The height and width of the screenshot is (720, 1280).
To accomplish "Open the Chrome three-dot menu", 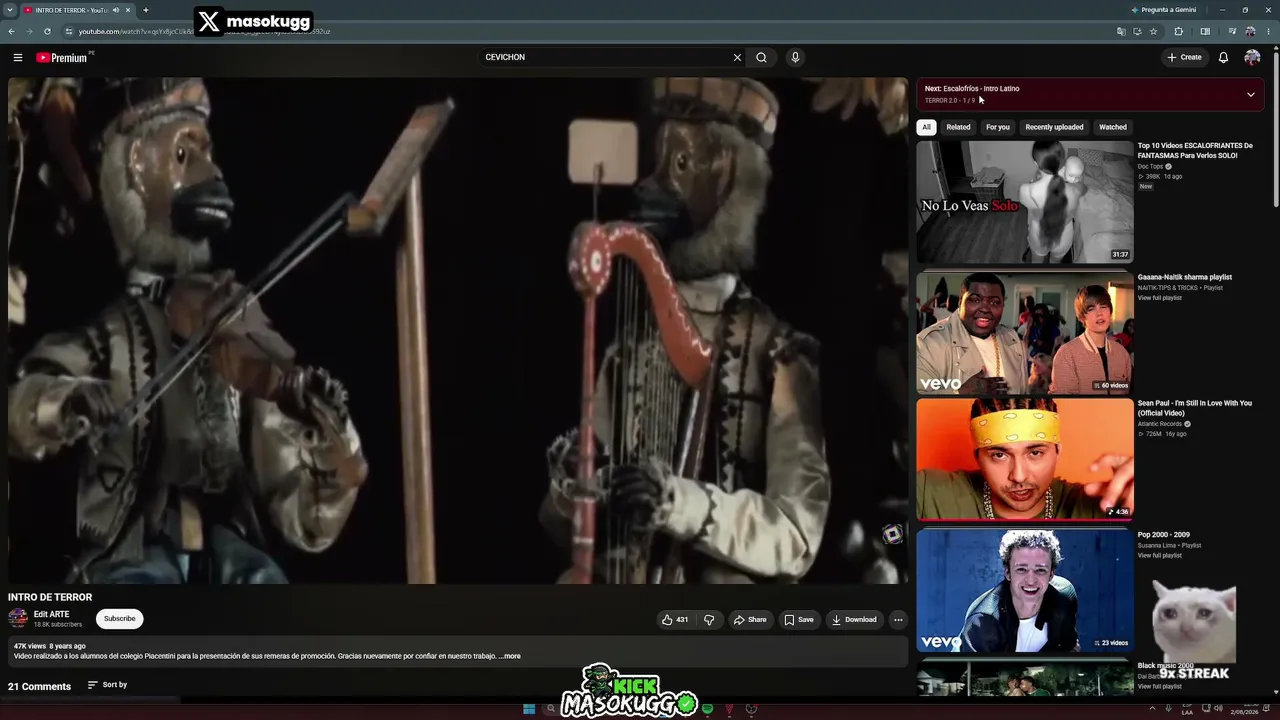I will tap(1269, 31).
